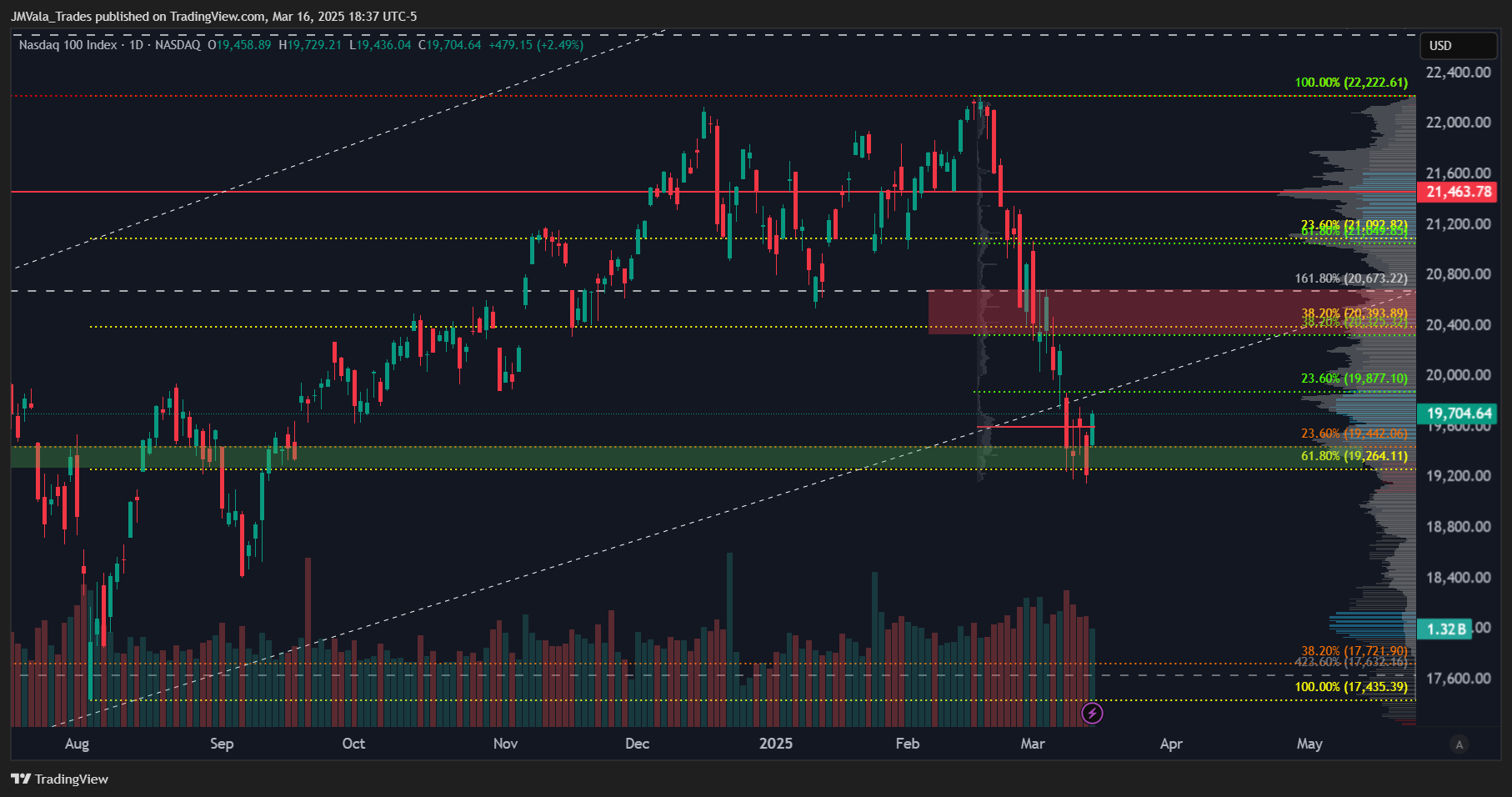Click the 18,400.00 price axis tick
Screen dimensions: 1512x797
coord(1459,578)
